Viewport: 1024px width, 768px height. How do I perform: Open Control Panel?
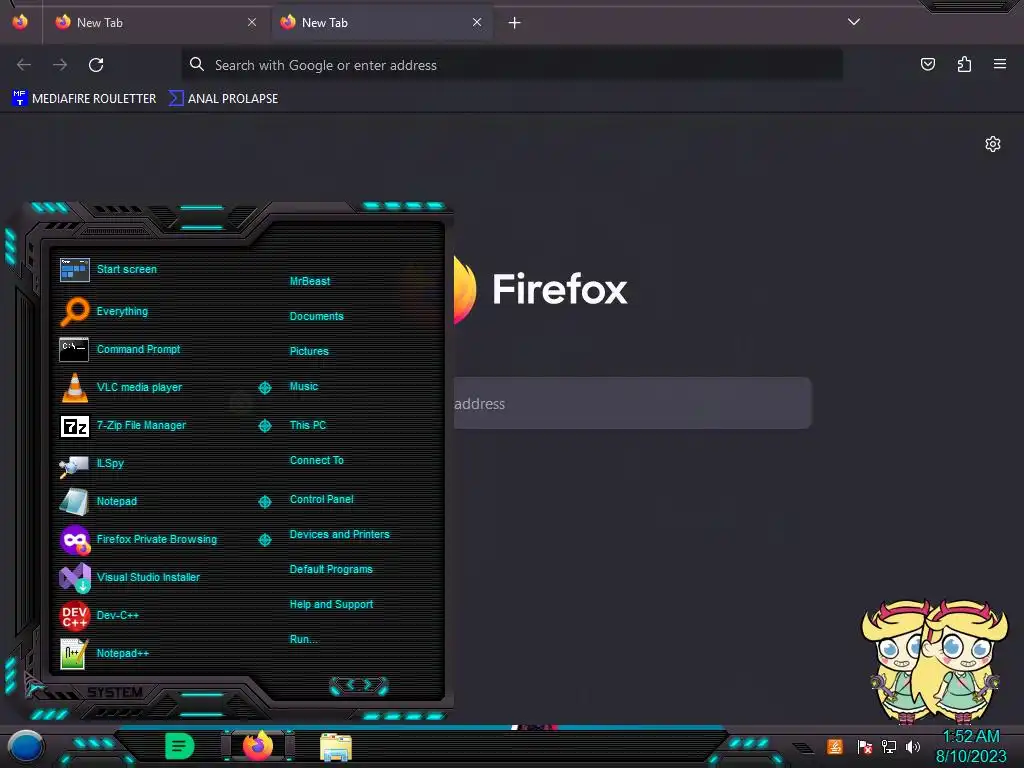[x=321, y=499]
